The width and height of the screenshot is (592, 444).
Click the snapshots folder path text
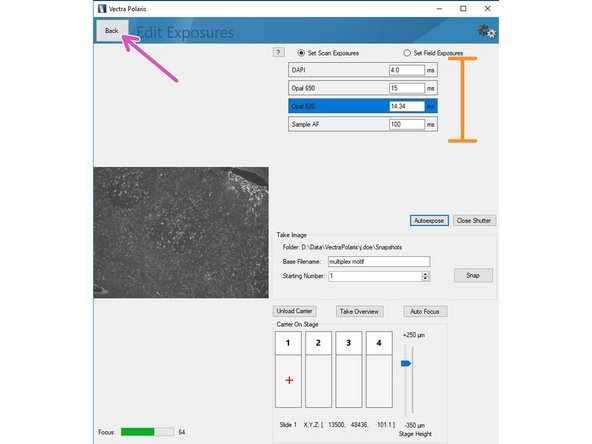[352, 247]
